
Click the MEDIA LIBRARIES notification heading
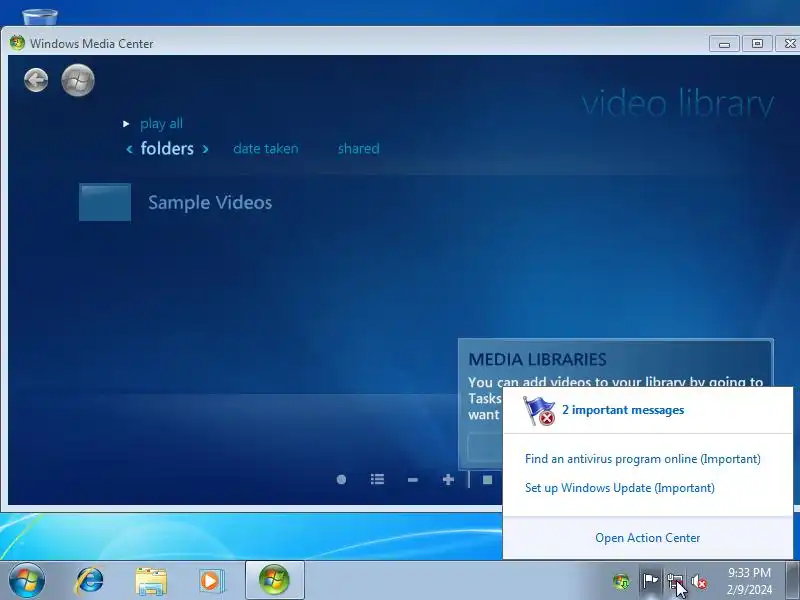point(537,360)
